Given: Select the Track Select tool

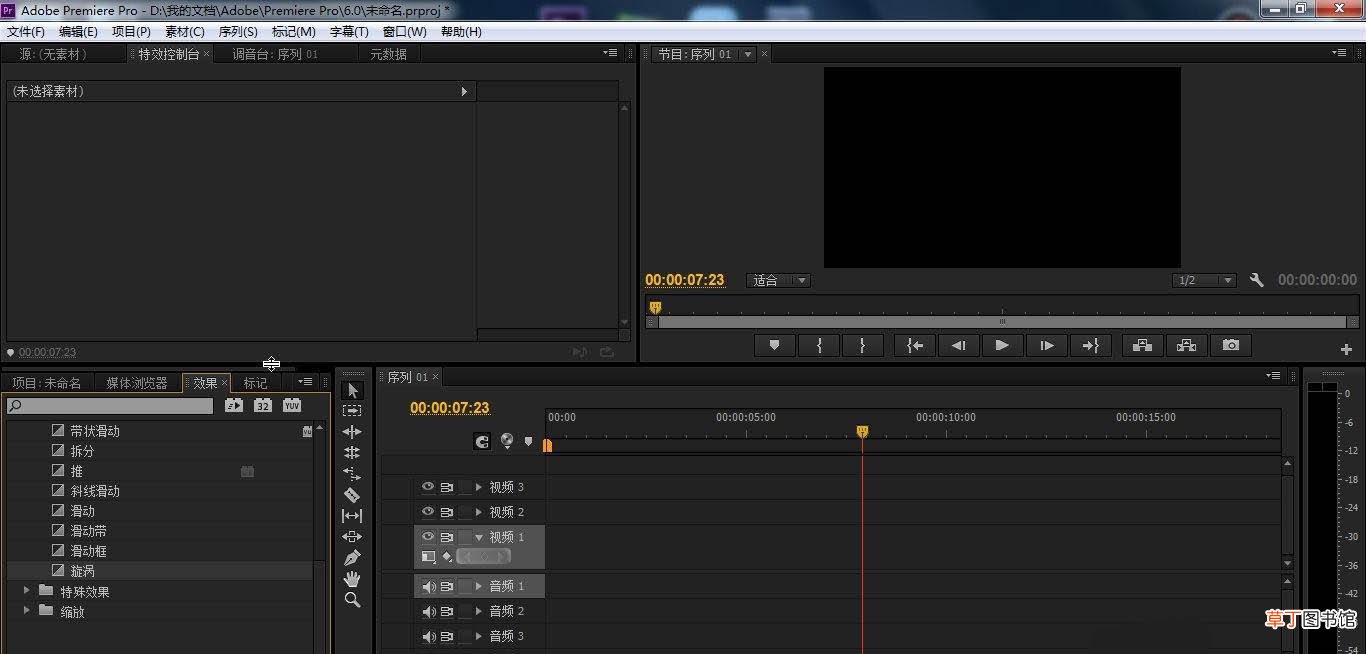Looking at the screenshot, I should [x=352, y=411].
